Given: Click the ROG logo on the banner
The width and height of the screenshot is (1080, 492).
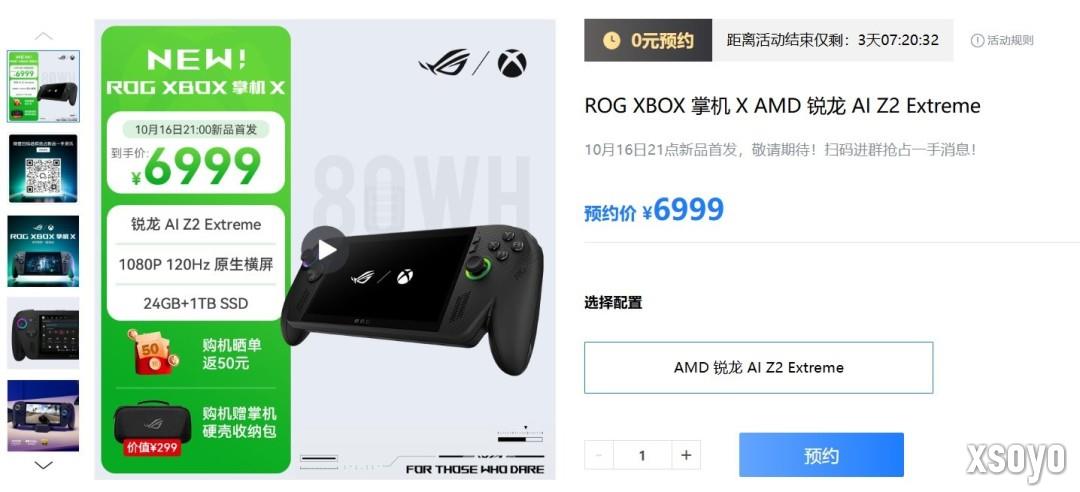Looking at the screenshot, I should coord(444,63).
